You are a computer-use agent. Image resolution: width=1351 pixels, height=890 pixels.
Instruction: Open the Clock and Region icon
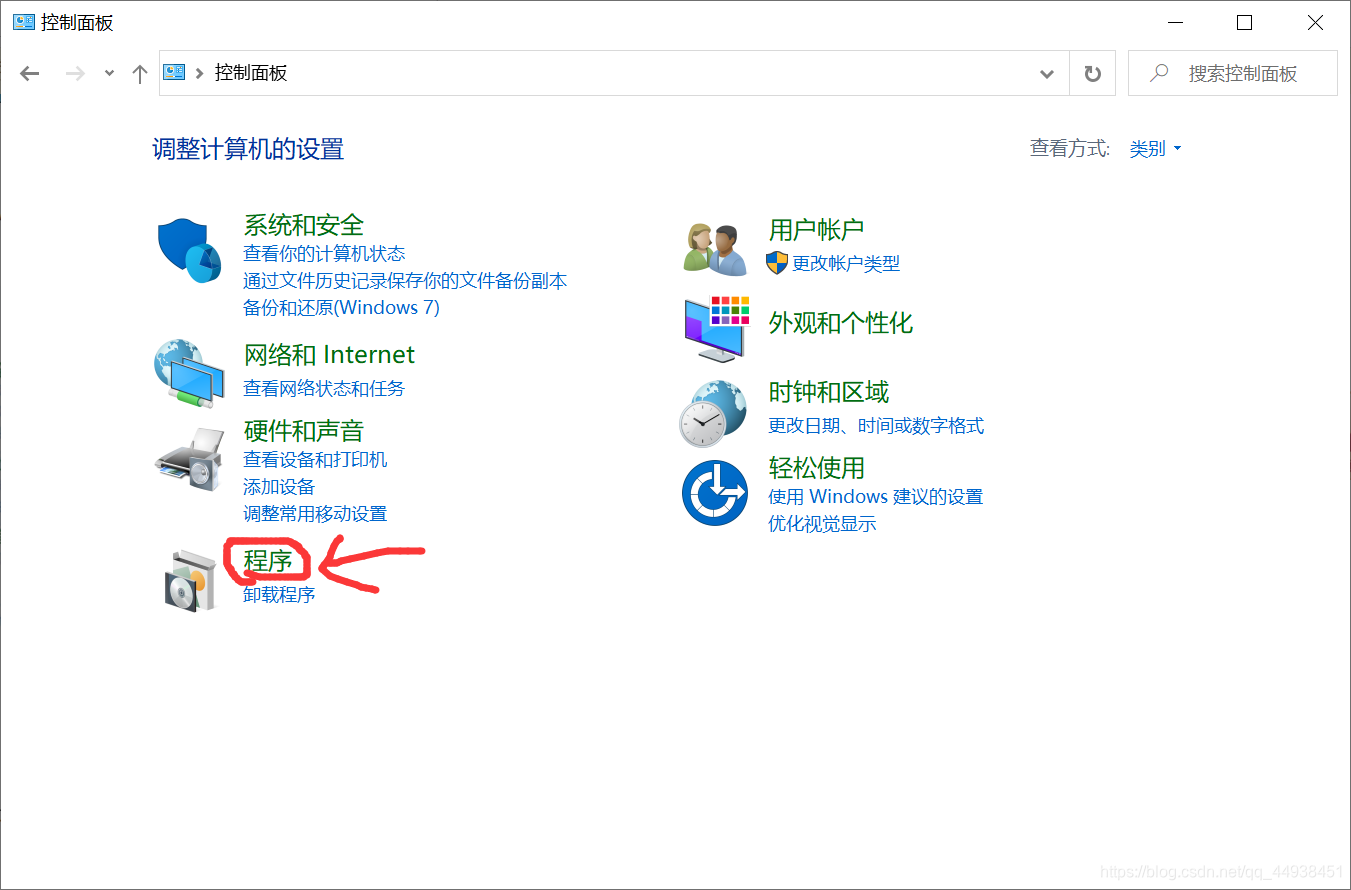click(x=713, y=413)
